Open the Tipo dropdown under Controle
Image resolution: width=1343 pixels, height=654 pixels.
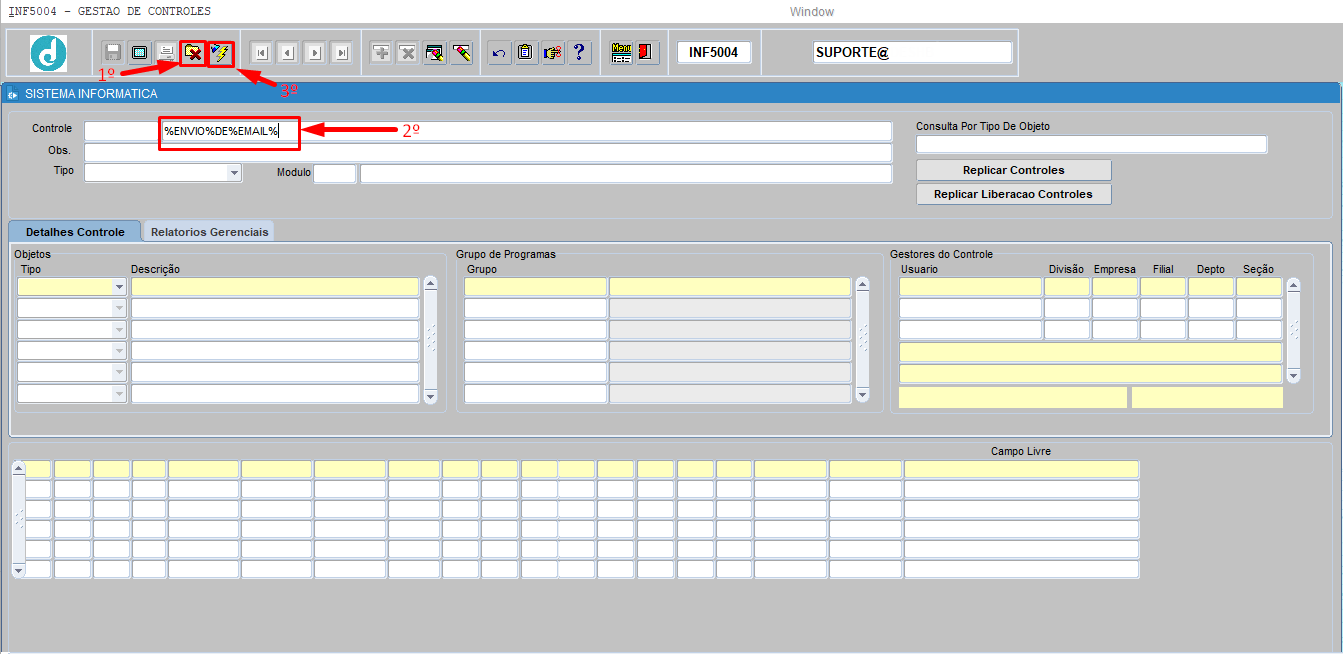pos(234,173)
